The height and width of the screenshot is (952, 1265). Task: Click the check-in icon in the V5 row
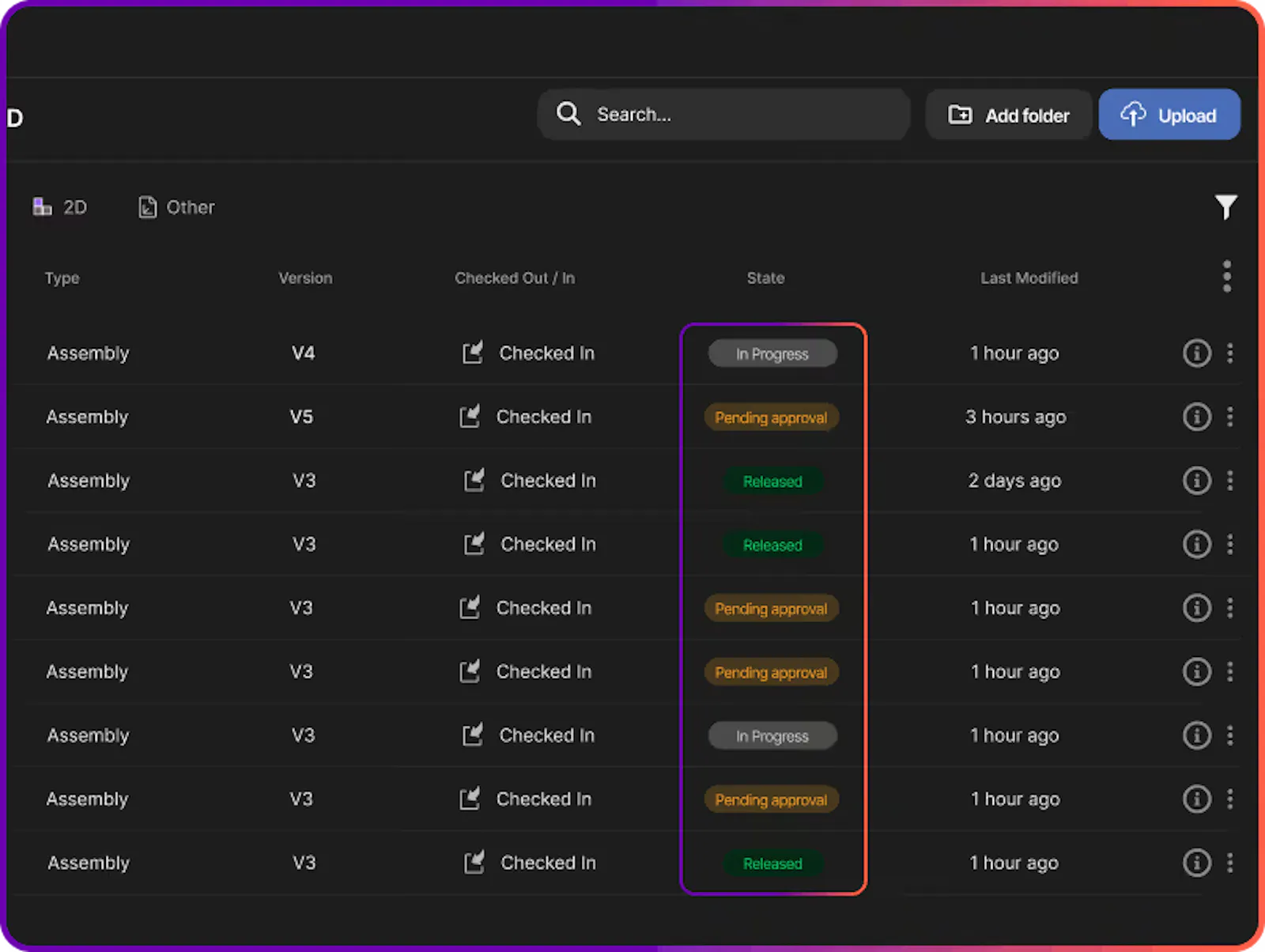pos(470,417)
